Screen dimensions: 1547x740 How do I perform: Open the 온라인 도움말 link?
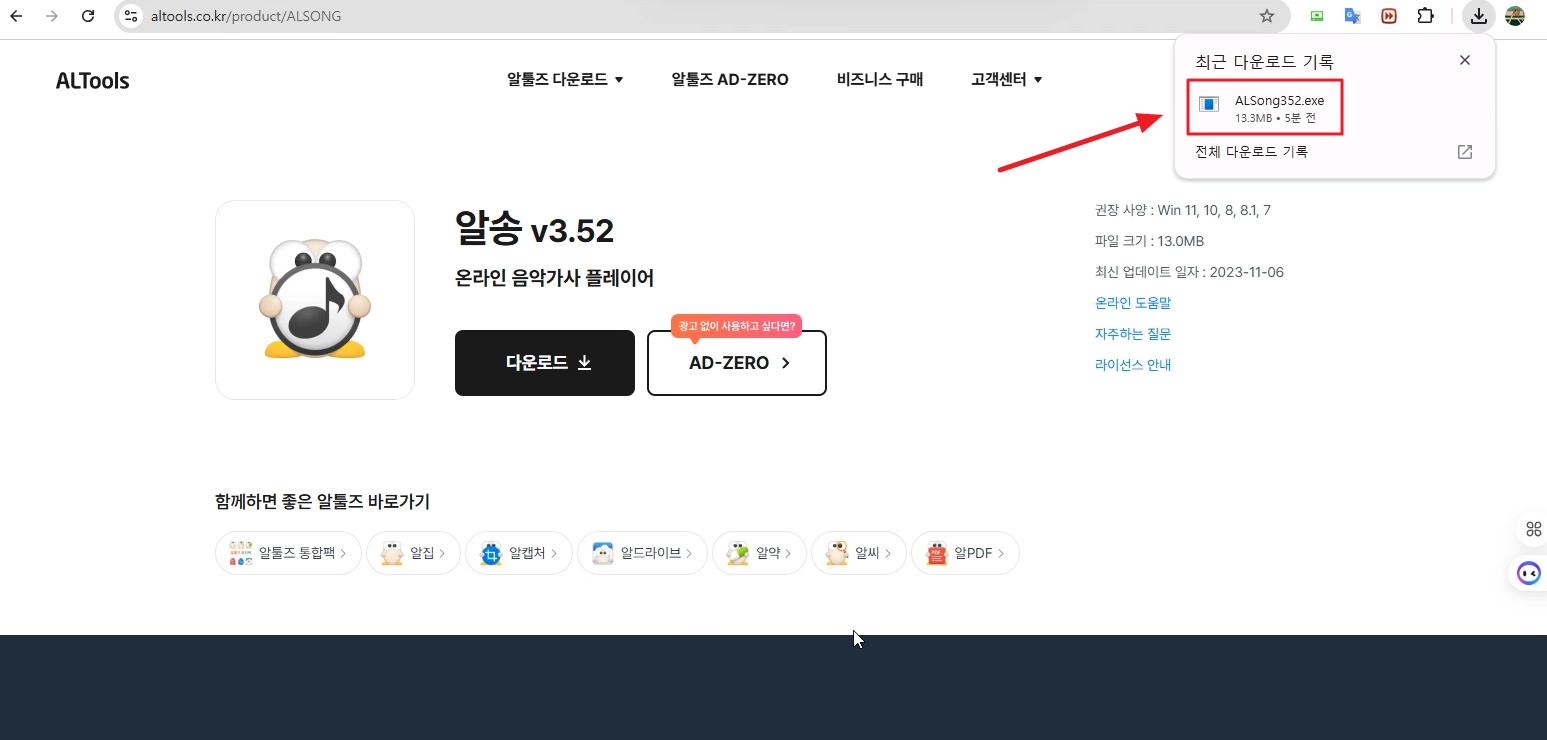pyautogui.click(x=1133, y=303)
